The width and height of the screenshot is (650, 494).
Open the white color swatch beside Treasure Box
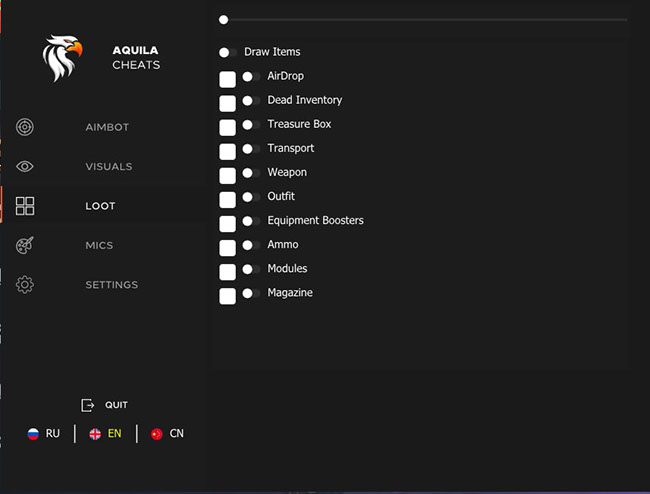pos(228,127)
